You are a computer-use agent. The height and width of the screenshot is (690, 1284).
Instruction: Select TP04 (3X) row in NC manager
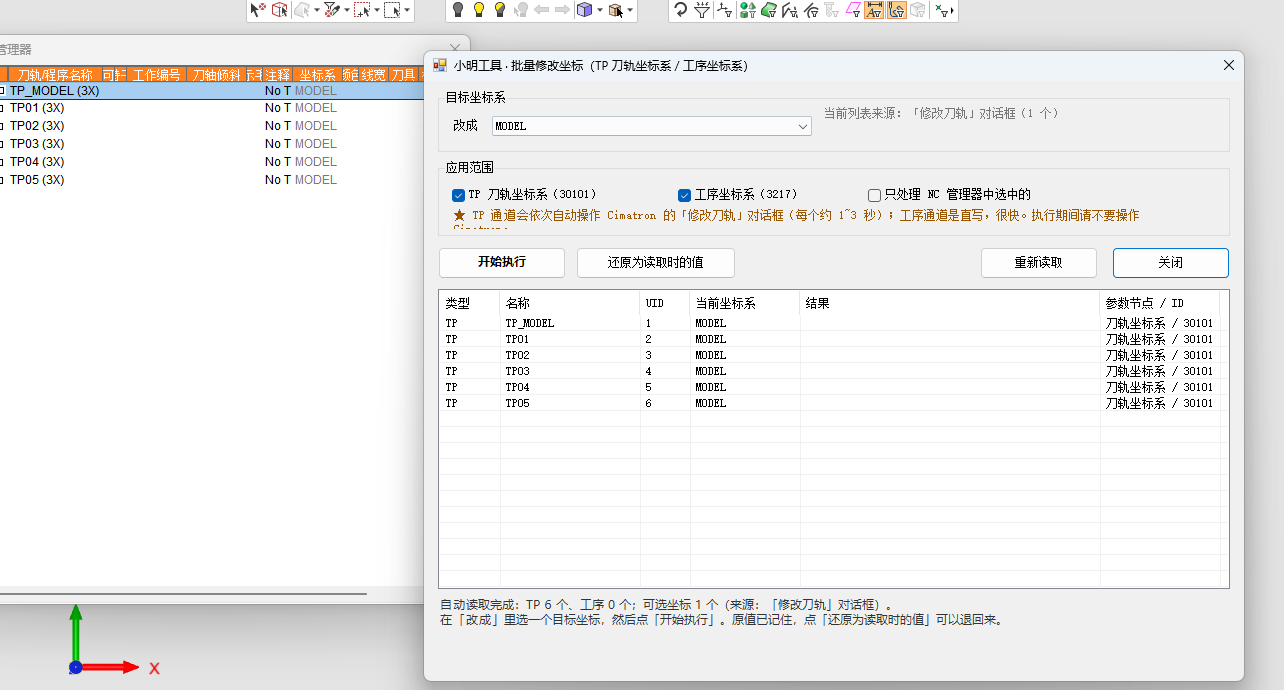point(210,162)
